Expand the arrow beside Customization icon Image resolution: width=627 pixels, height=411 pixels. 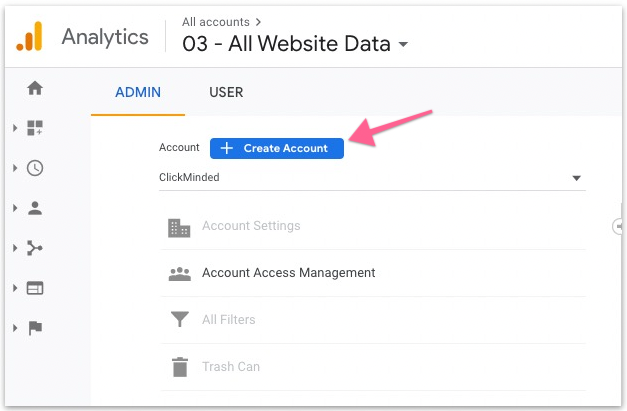coord(15,128)
